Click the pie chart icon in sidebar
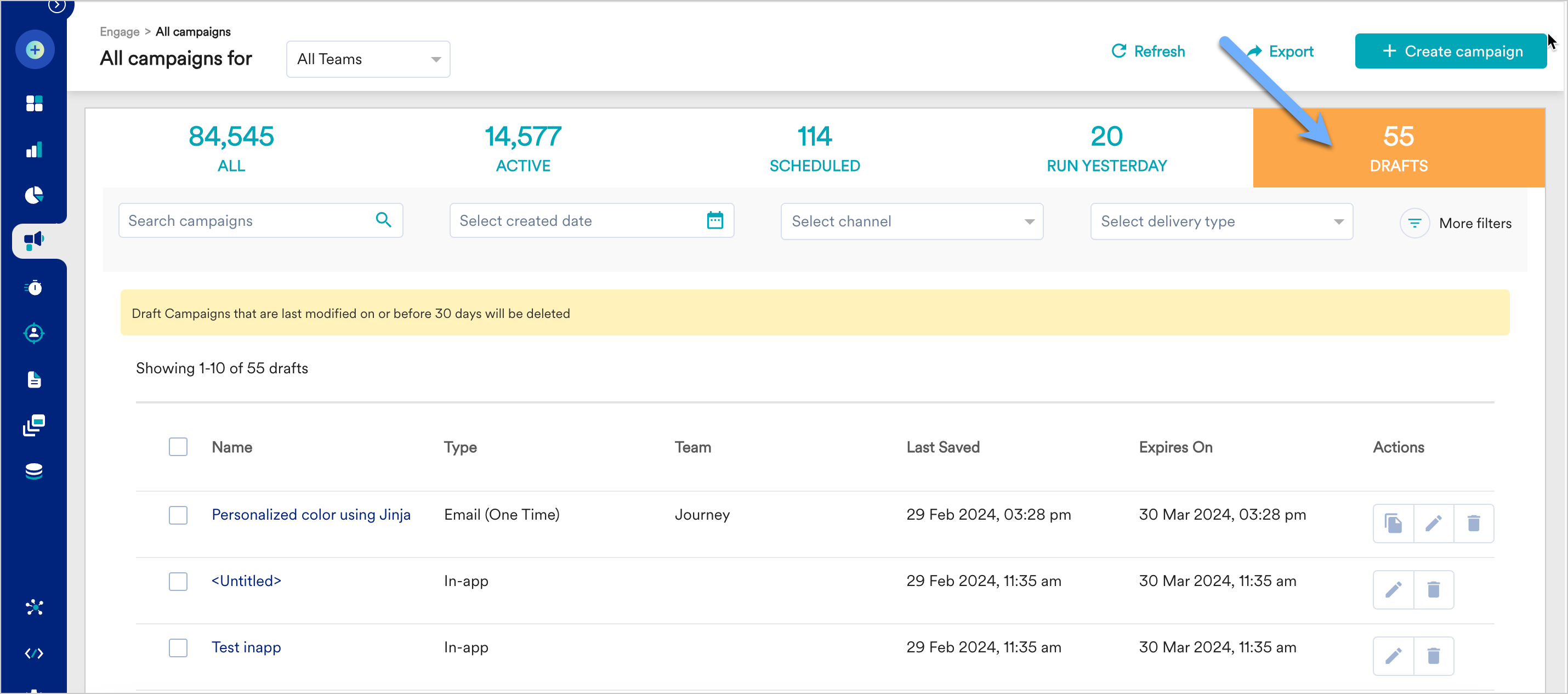 [34, 195]
